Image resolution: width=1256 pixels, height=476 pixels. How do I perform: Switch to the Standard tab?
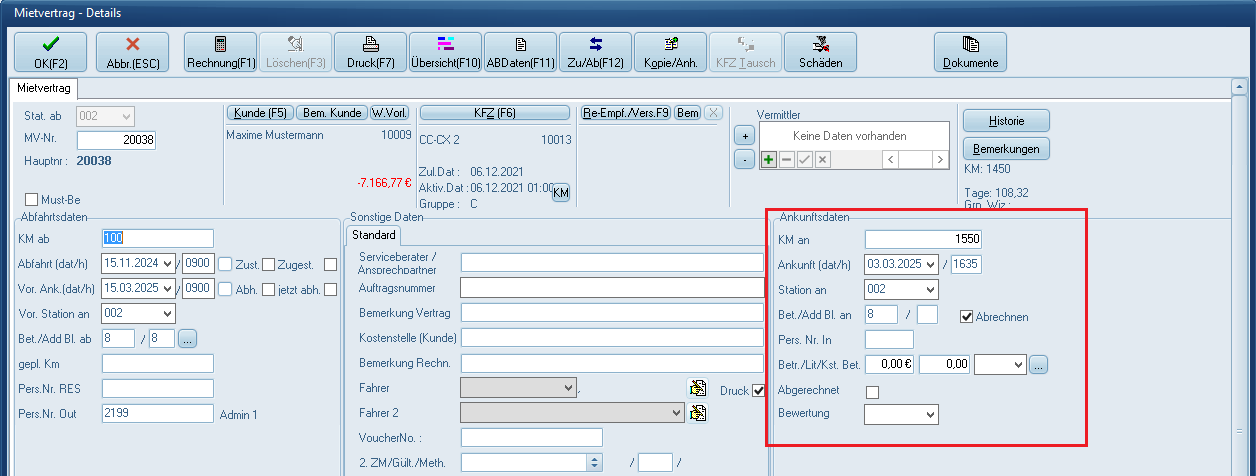[x=374, y=236]
